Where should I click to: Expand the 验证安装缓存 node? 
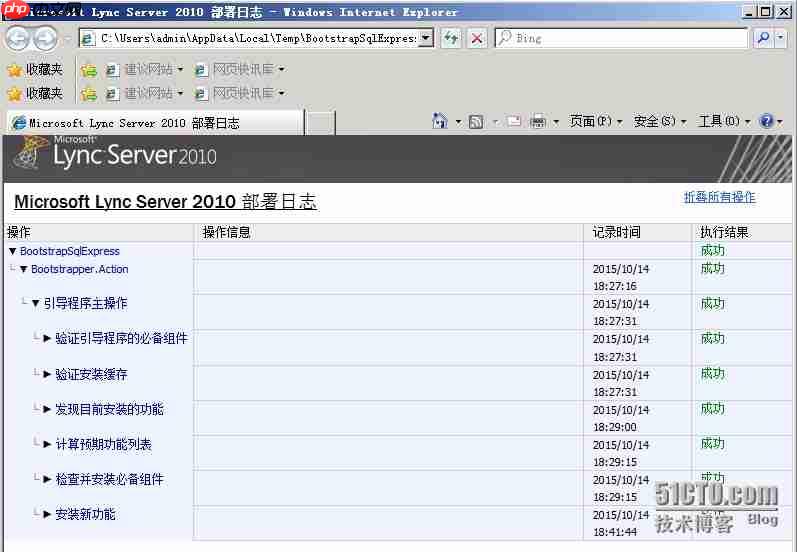tap(47, 375)
